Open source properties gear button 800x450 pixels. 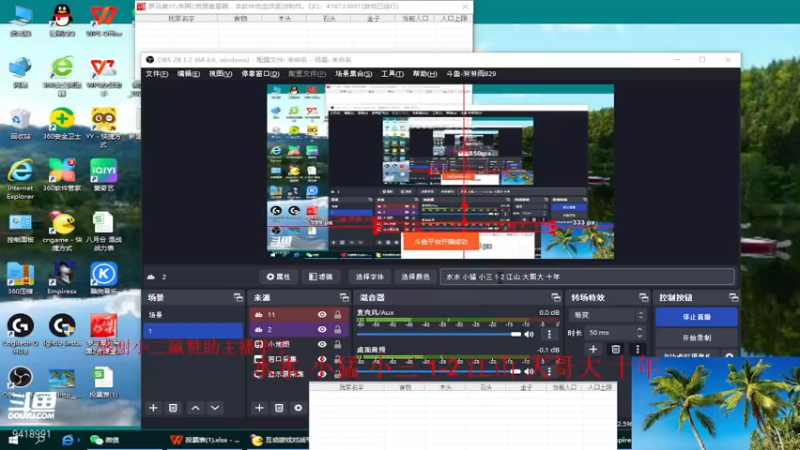pyautogui.click(x=278, y=277)
